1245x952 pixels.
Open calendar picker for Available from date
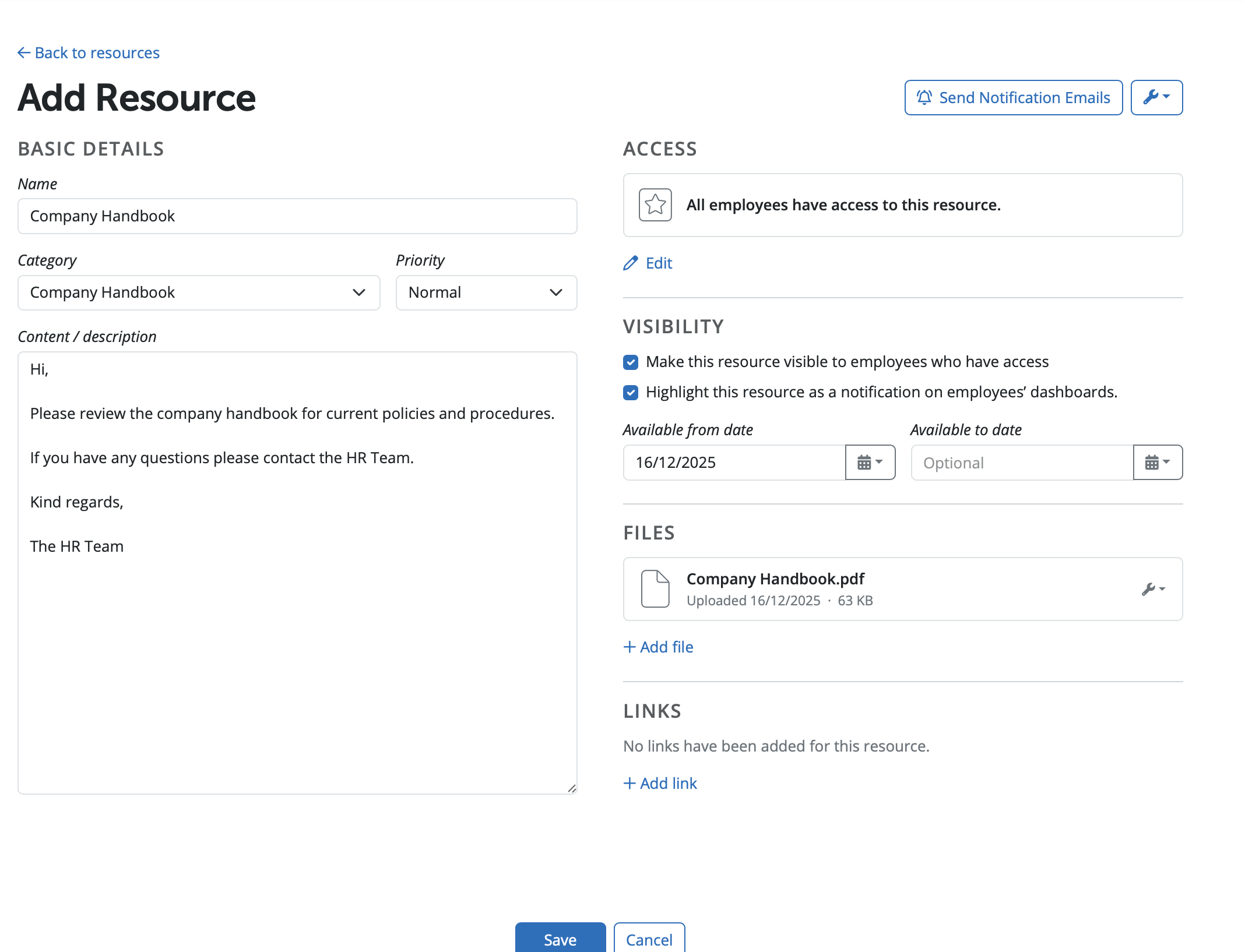(870, 463)
